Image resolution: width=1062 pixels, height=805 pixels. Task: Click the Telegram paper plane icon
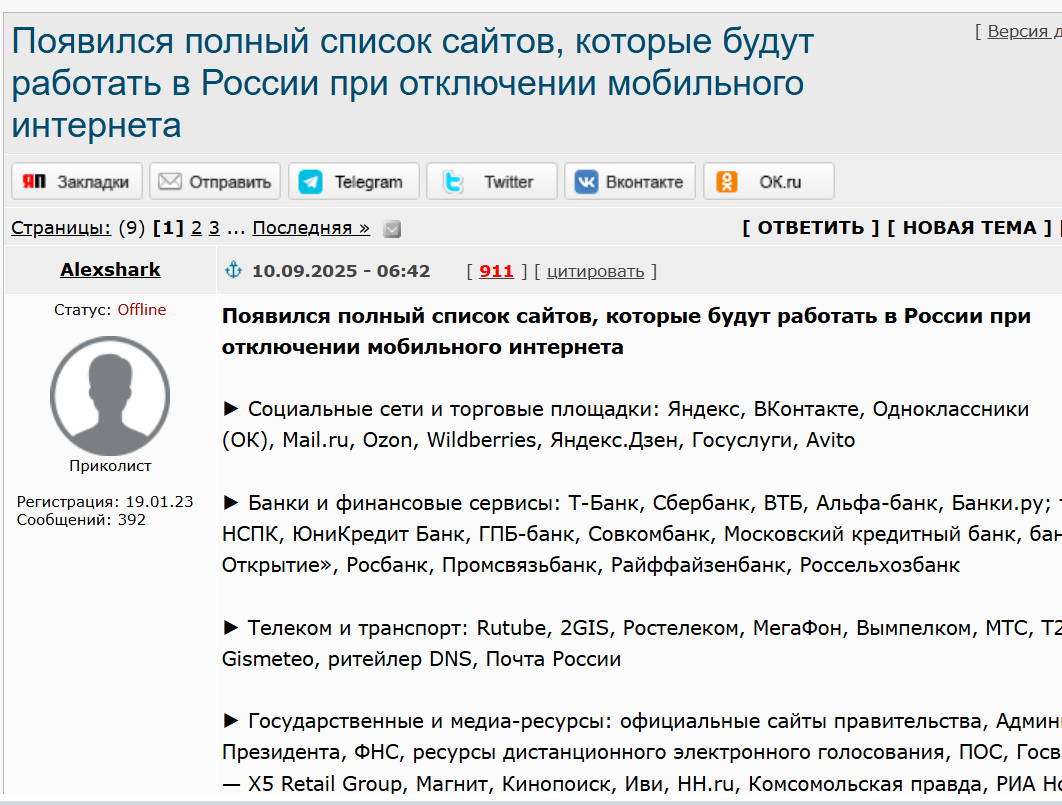pyautogui.click(x=310, y=181)
